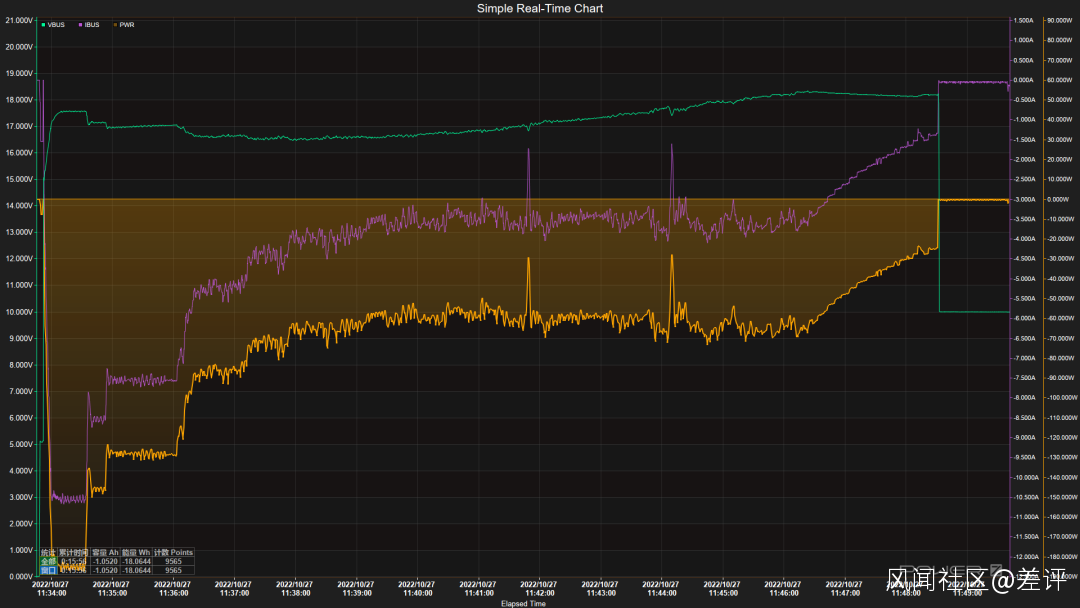Click the 90.000W power axis label
This screenshot has height=608, width=1080.
pos(1058,20)
